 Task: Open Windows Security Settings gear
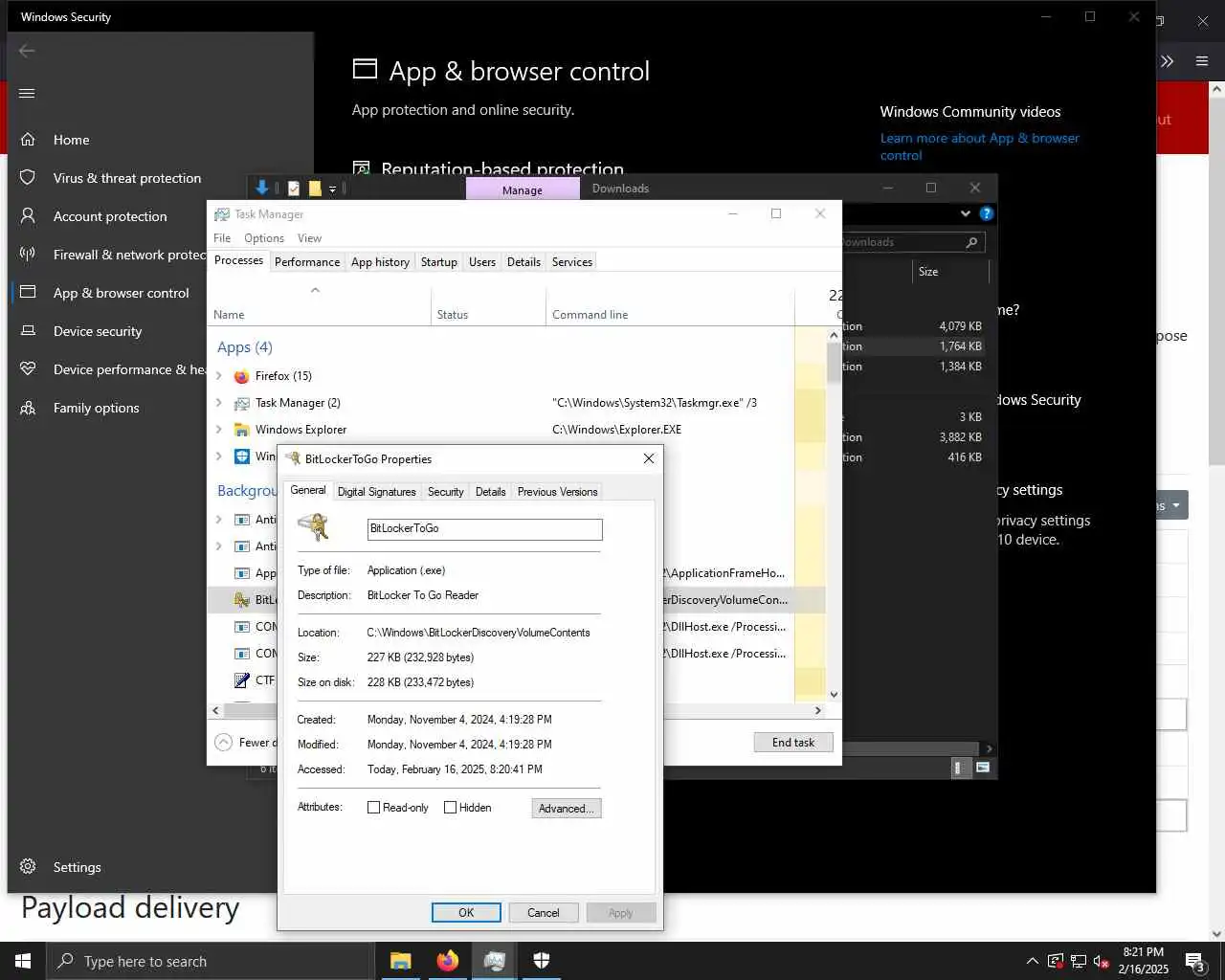coord(28,866)
